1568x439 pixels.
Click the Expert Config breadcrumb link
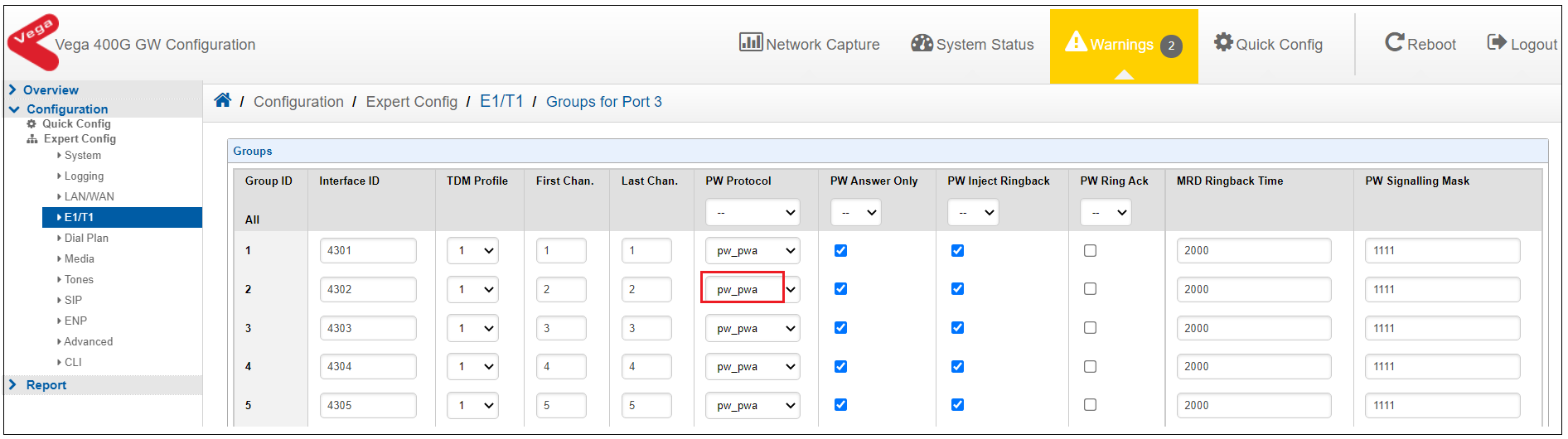click(x=412, y=101)
